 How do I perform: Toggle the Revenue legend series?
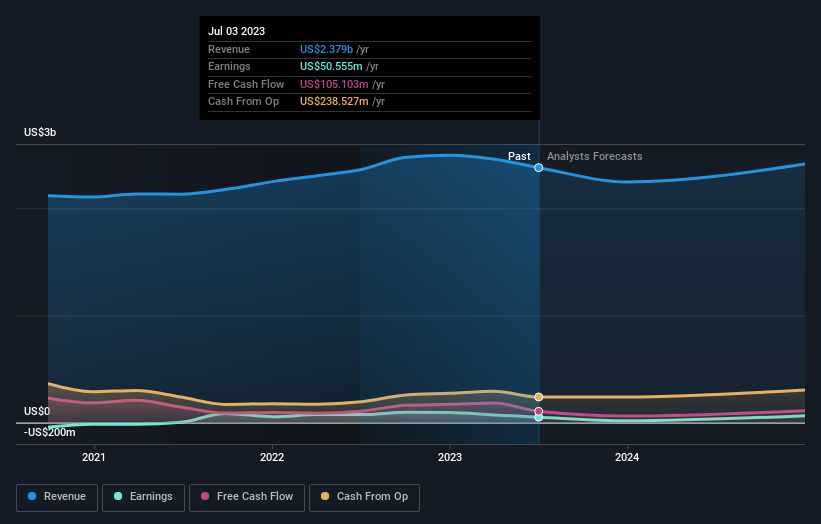(57, 497)
